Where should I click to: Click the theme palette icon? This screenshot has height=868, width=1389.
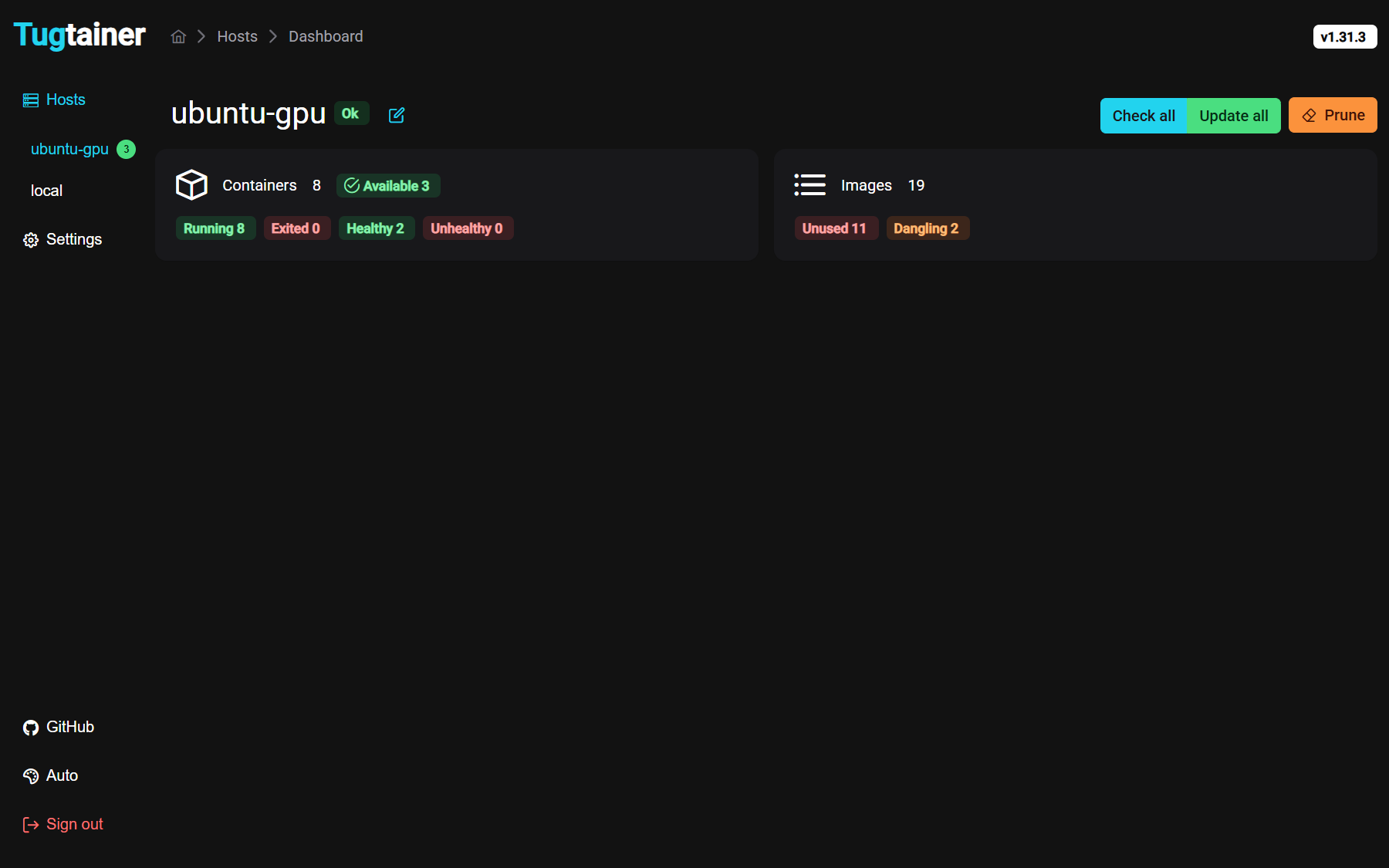point(31,776)
